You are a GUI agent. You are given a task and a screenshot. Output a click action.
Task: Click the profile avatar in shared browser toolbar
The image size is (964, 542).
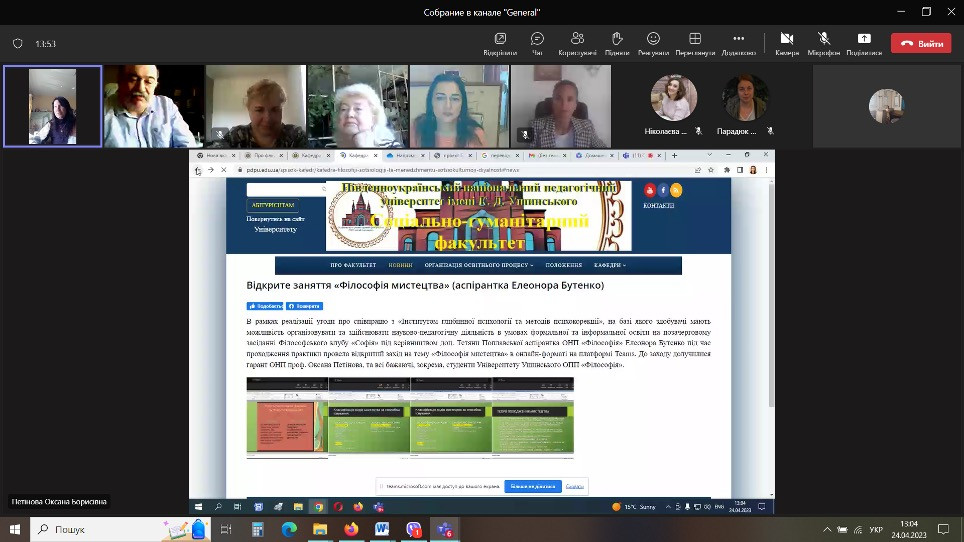tap(753, 170)
